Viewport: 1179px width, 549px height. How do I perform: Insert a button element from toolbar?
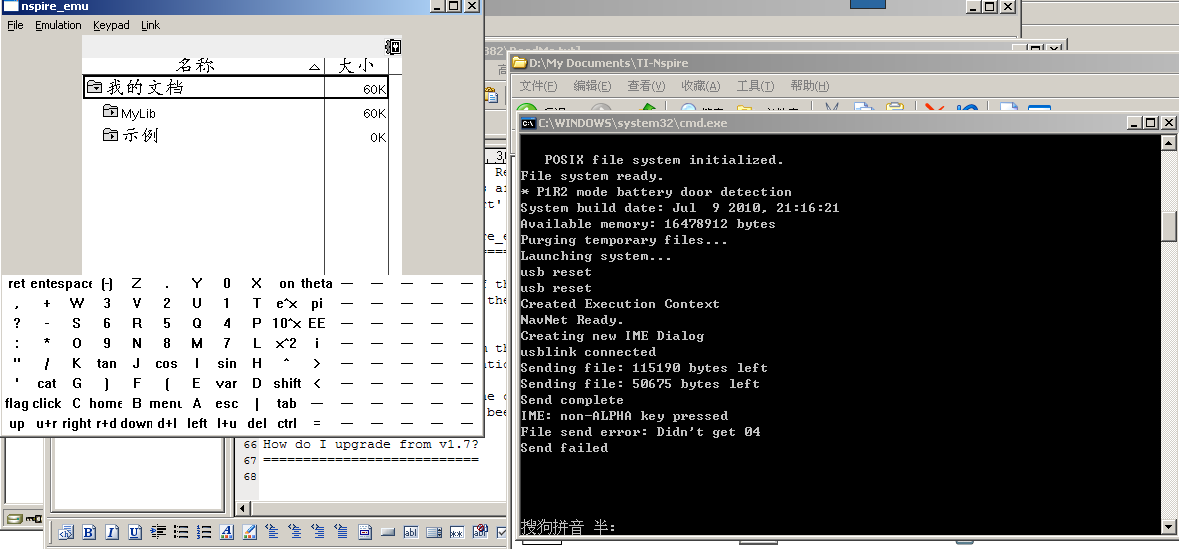pyautogui.click(x=388, y=532)
